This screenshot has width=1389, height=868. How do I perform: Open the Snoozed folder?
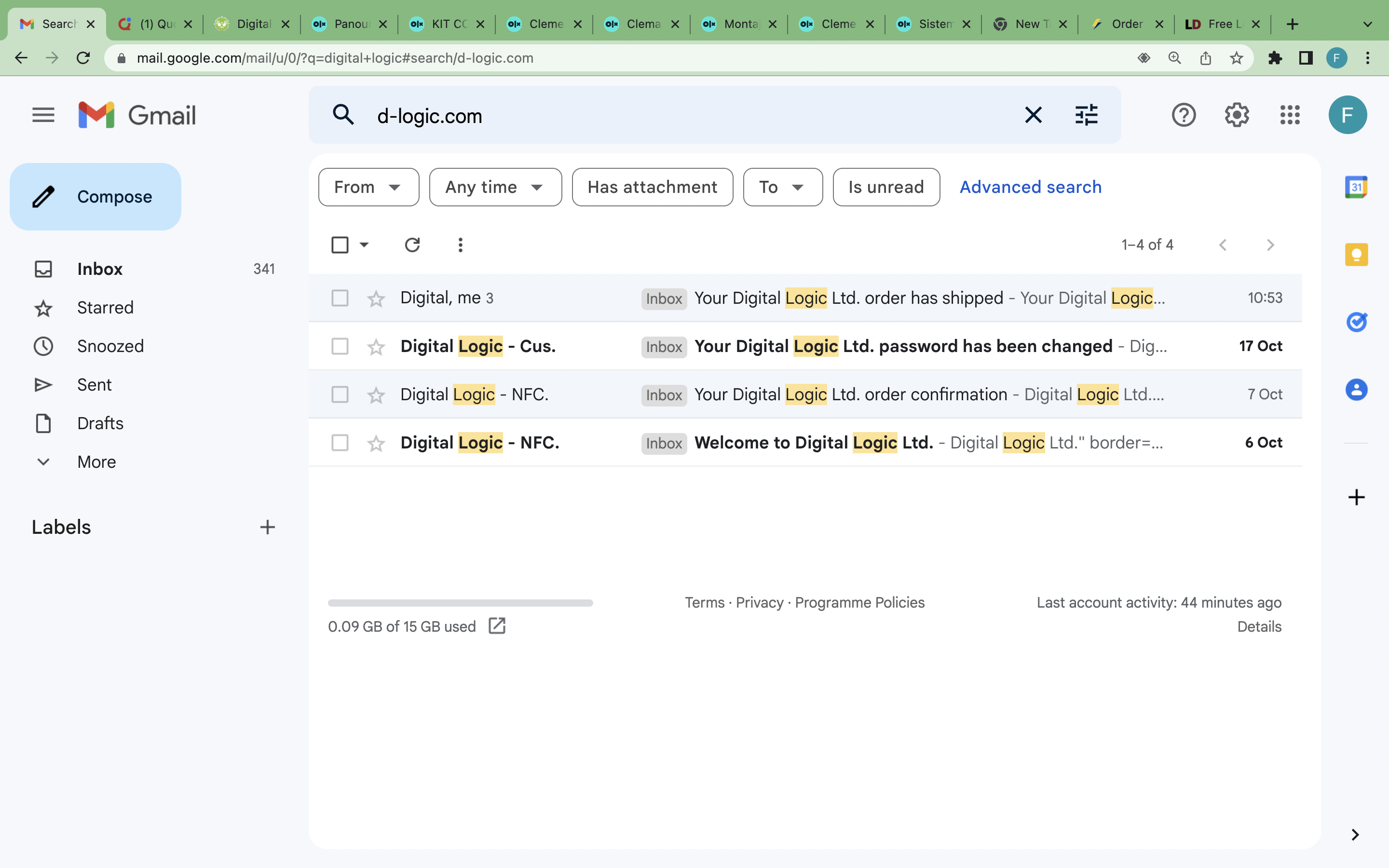110,346
